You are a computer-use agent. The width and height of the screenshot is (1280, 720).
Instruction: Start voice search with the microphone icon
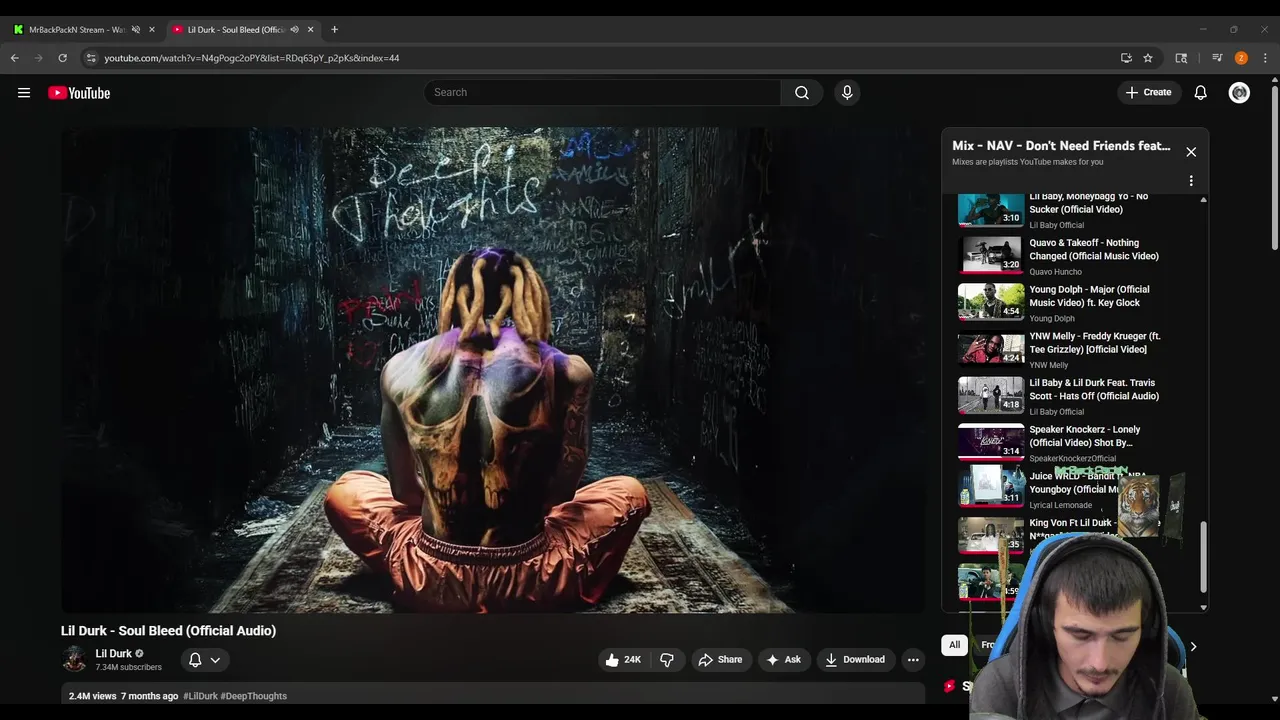point(847,92)
